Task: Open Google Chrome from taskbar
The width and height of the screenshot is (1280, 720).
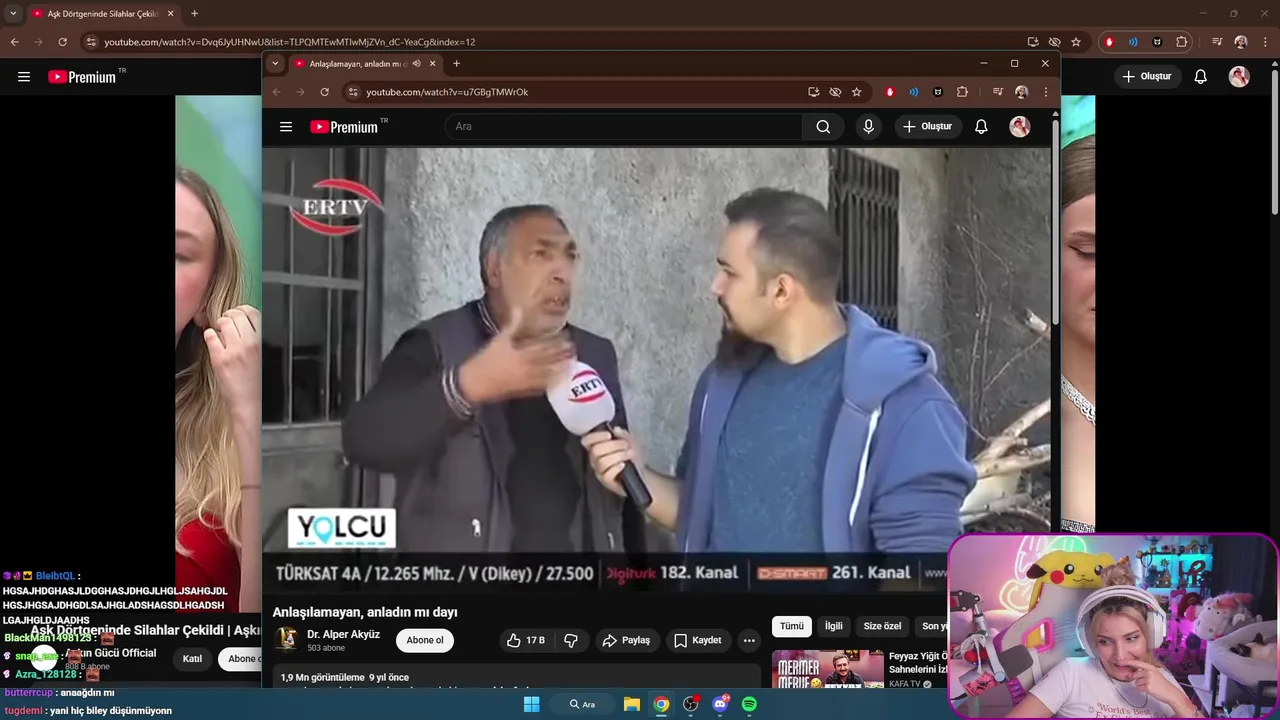Action: tap(661, 704)
